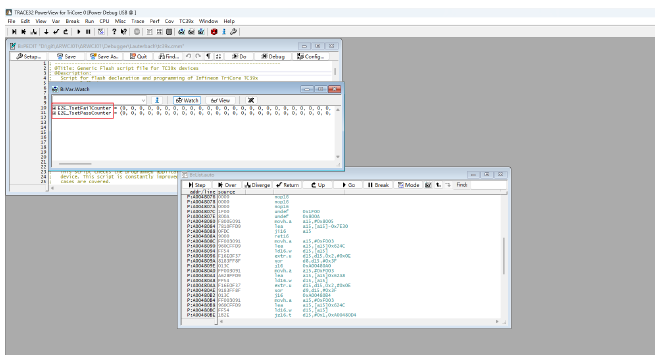Image resolution: width=660 pixels, height=360 pixels.
Task: Open the Break menu
Action: (72, 21)
